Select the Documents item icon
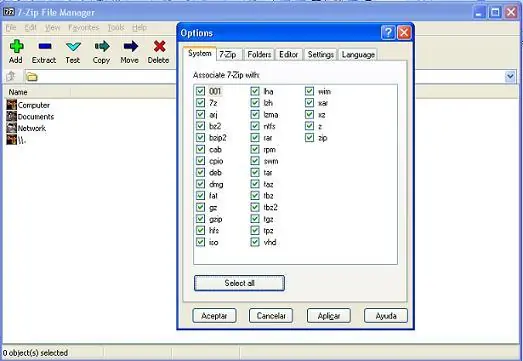Screen dimensions: 523x361 [x=11, y=116]
